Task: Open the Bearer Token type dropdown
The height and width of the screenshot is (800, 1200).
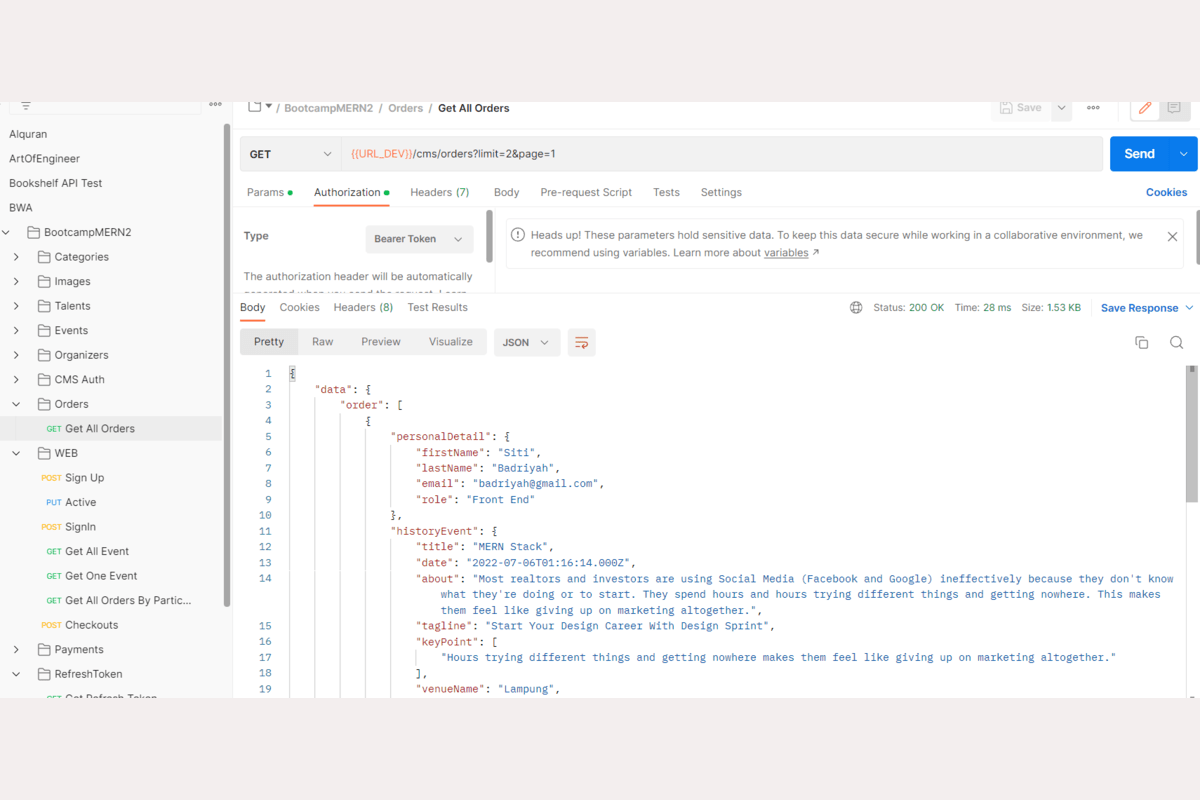Action: tap(418, 239)
